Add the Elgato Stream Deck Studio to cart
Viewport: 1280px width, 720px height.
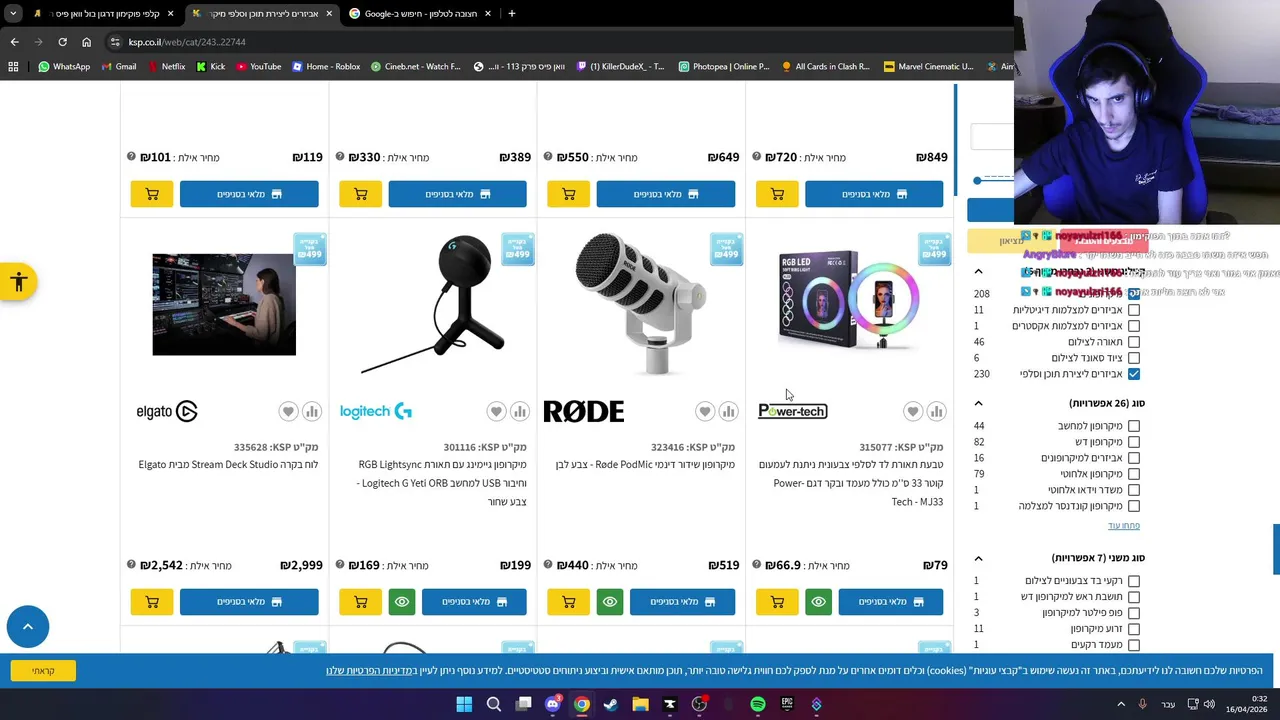[152, 602]
